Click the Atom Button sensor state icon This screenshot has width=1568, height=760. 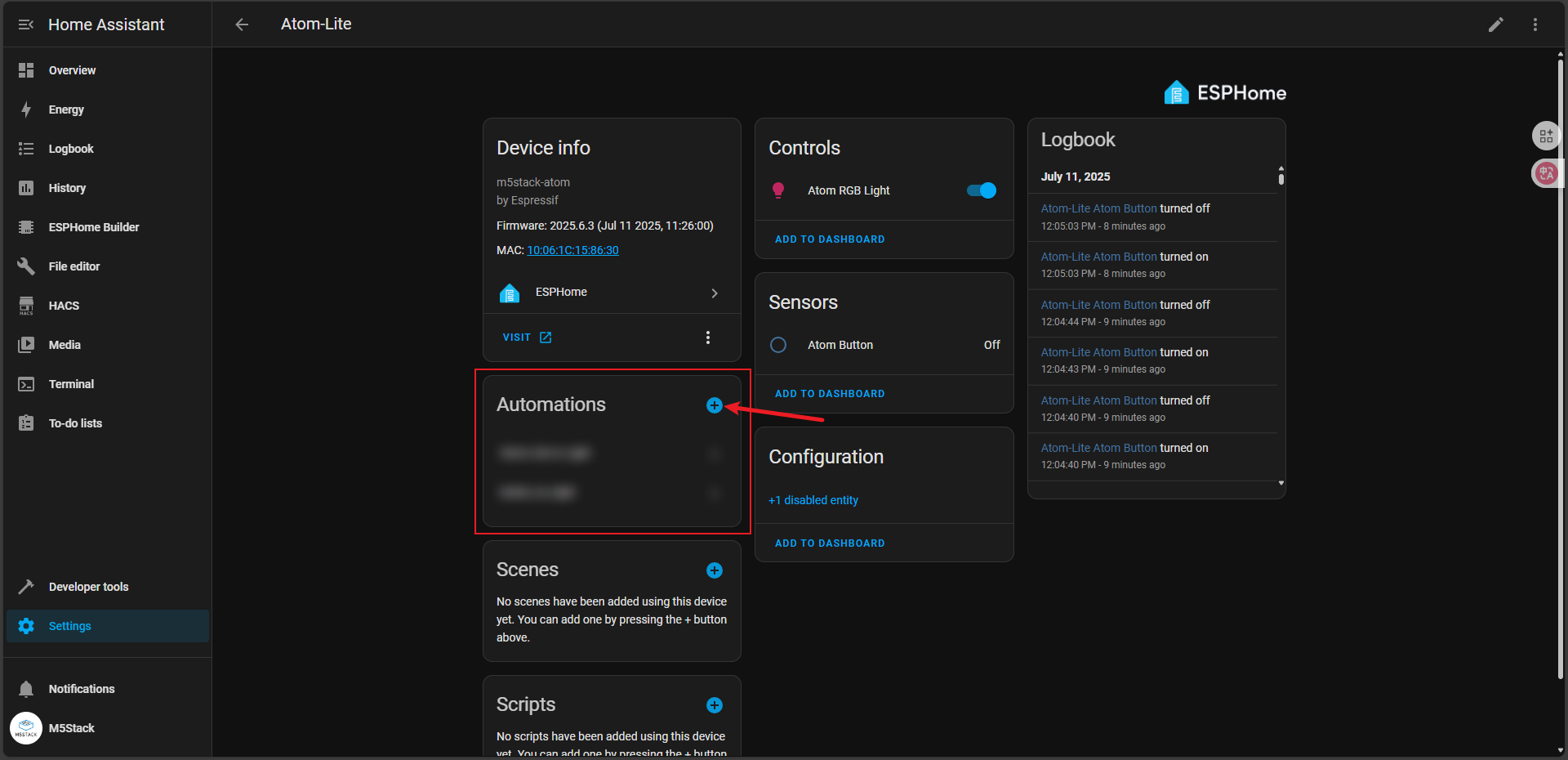(x=778, y=345)
